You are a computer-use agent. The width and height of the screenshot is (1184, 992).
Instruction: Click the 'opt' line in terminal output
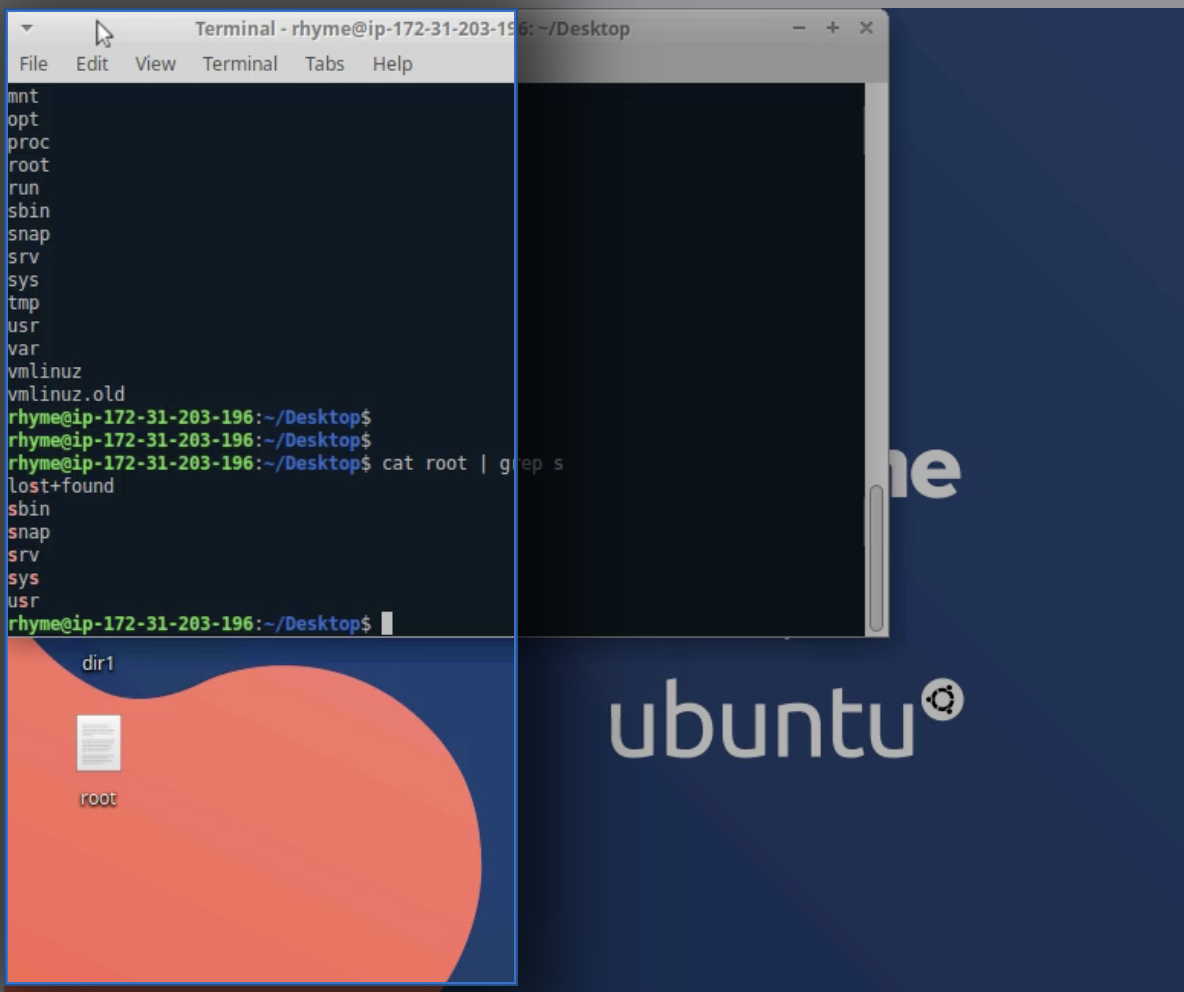pos(23,120)
